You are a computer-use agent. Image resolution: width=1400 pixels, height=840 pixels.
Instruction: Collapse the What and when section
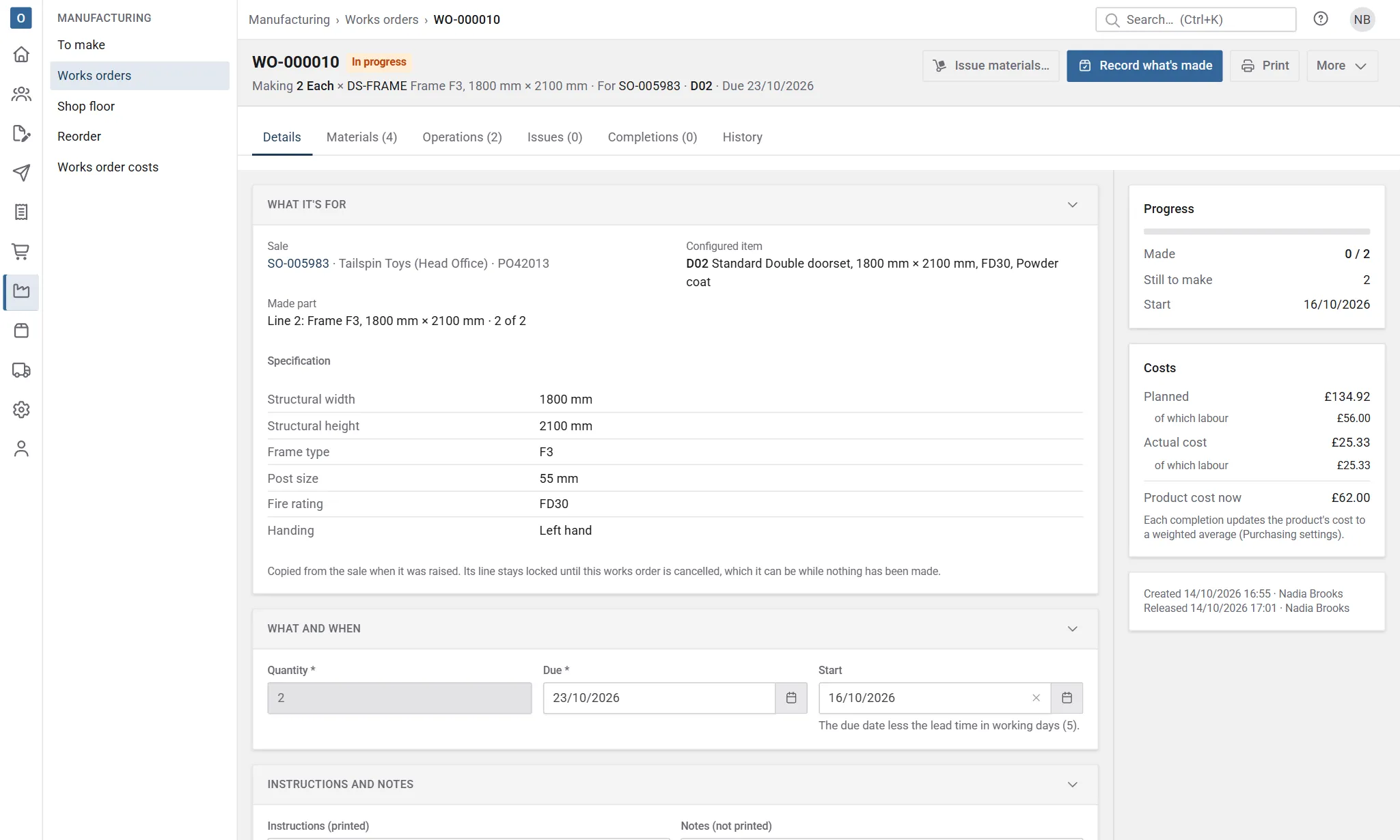(1072, 629)
